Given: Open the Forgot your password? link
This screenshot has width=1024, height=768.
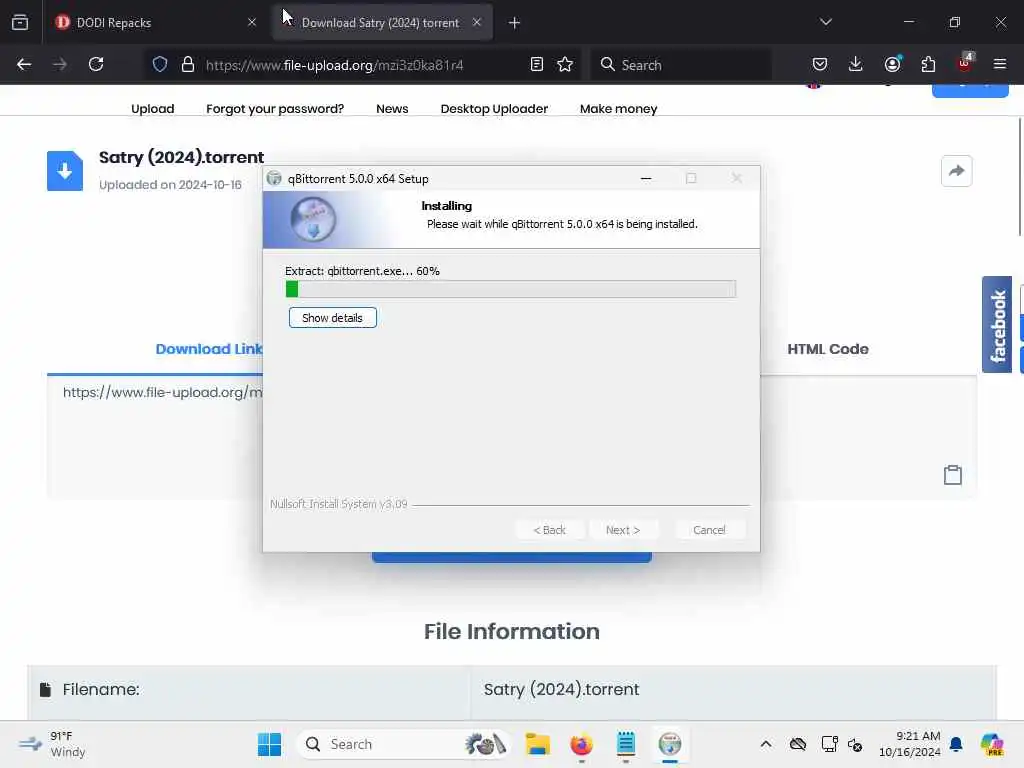Looking at the screenshot, I should click(x=275, y=109).
